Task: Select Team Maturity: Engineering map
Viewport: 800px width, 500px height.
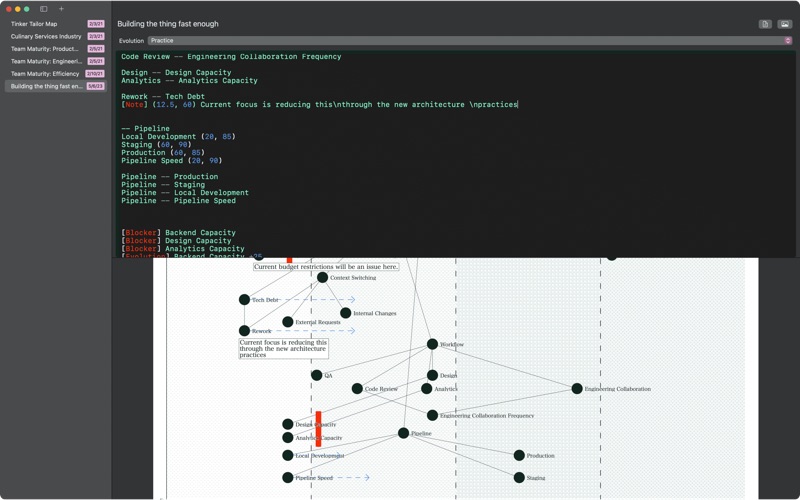Action: (56, 61)
